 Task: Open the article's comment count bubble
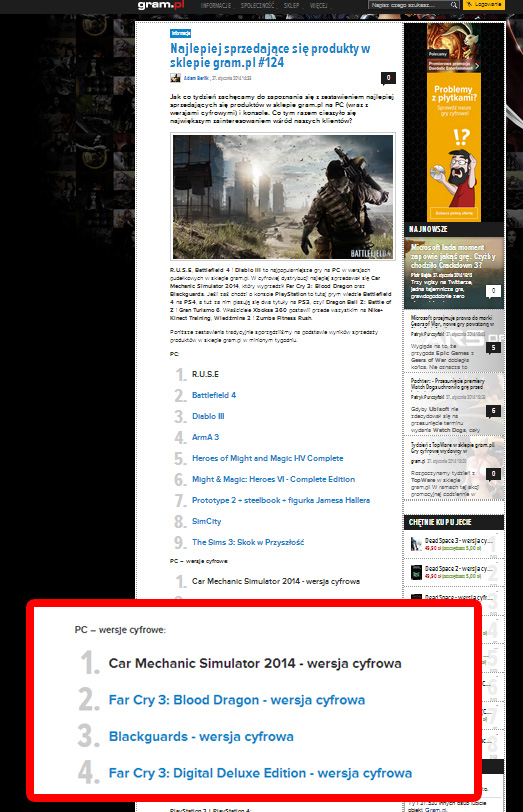coord(388,78)
